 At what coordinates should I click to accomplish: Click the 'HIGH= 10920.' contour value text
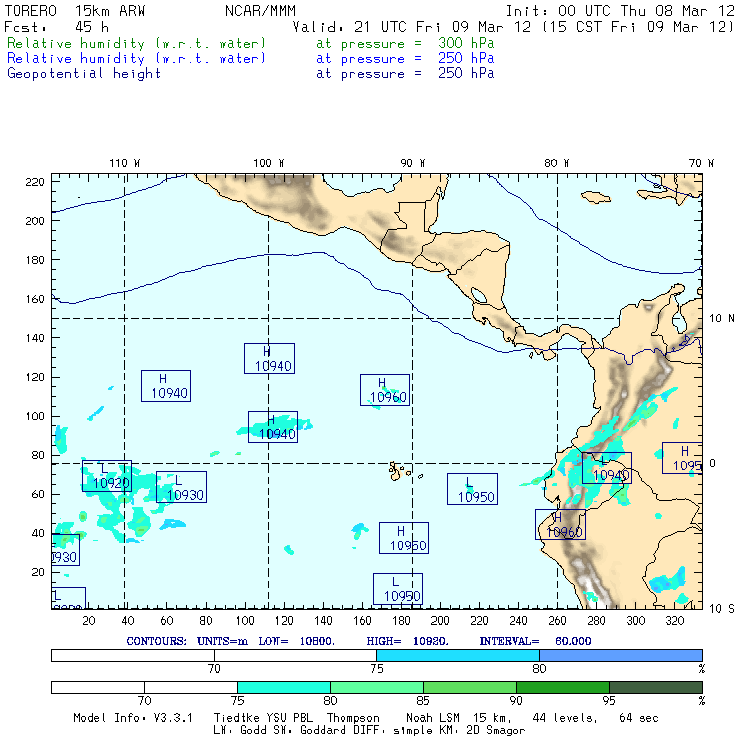coord(407,641)
